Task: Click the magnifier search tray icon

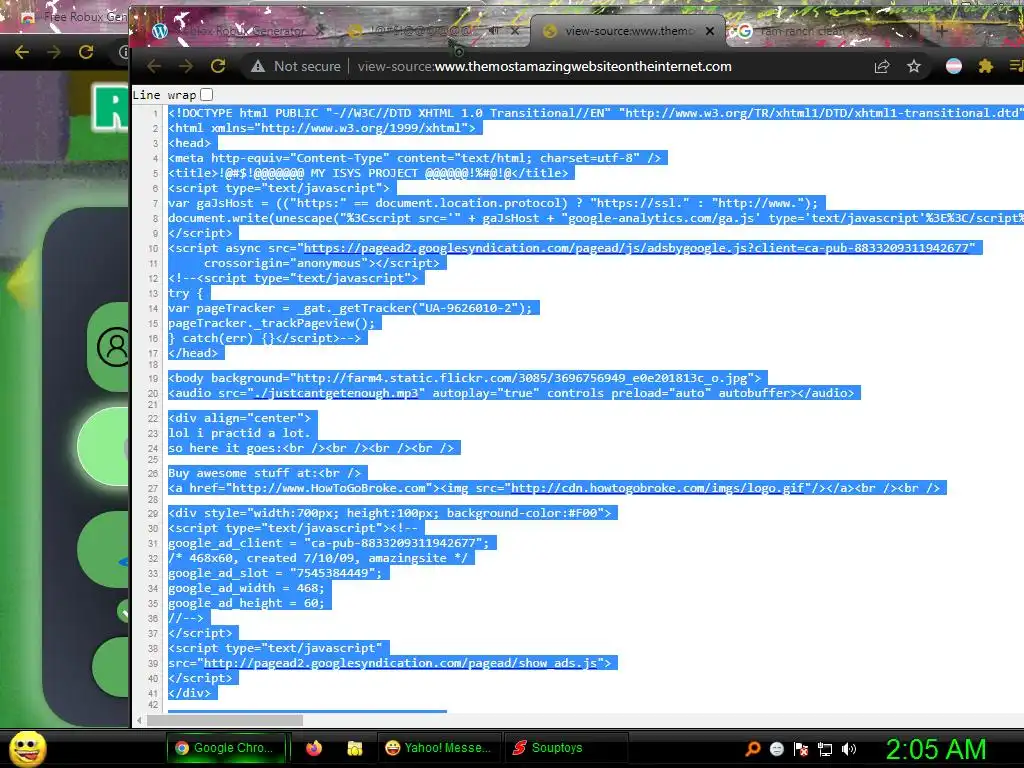Action: [753, 749]
